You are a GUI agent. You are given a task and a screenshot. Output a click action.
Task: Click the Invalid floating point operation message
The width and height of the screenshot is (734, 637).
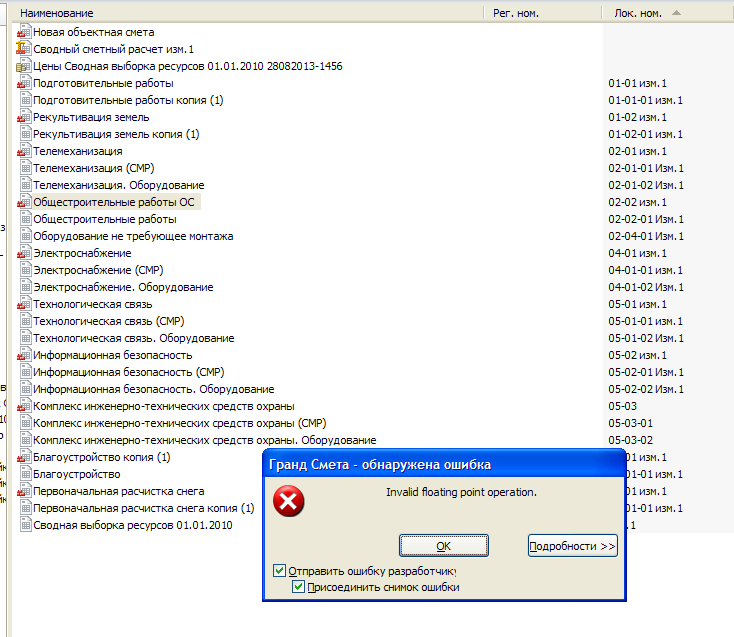tap(461, 492)
